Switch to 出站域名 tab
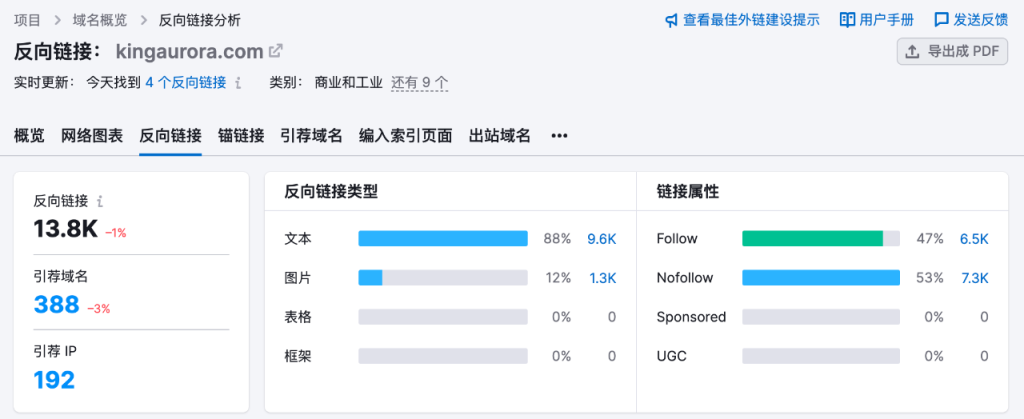The image size is (1024, 419). point(500,136)
